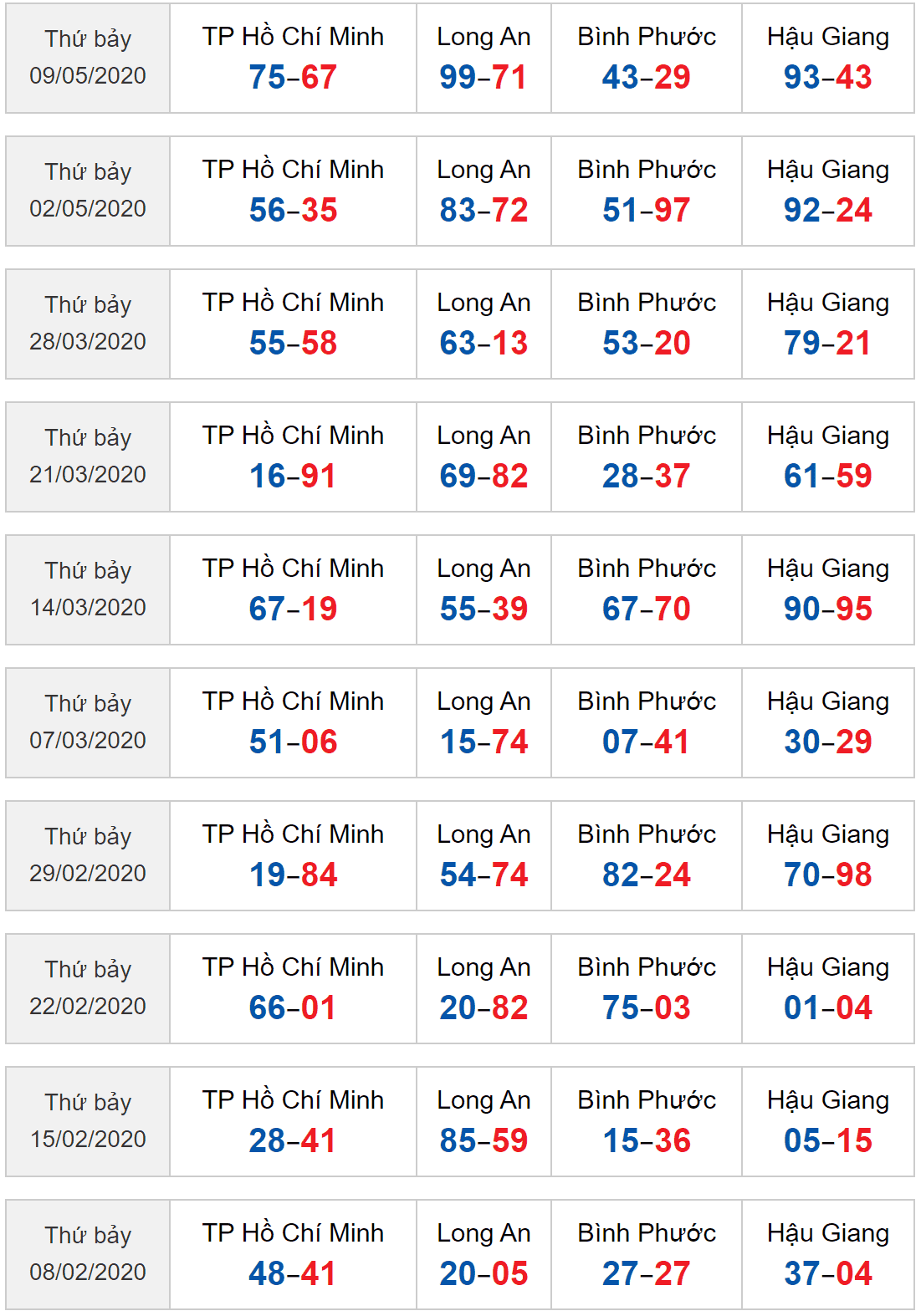The width and height of the screenshot is (921, 1316).
Task: Select TP Hồ Chí Minh result 75-67
Action: (x=293, y=77)
